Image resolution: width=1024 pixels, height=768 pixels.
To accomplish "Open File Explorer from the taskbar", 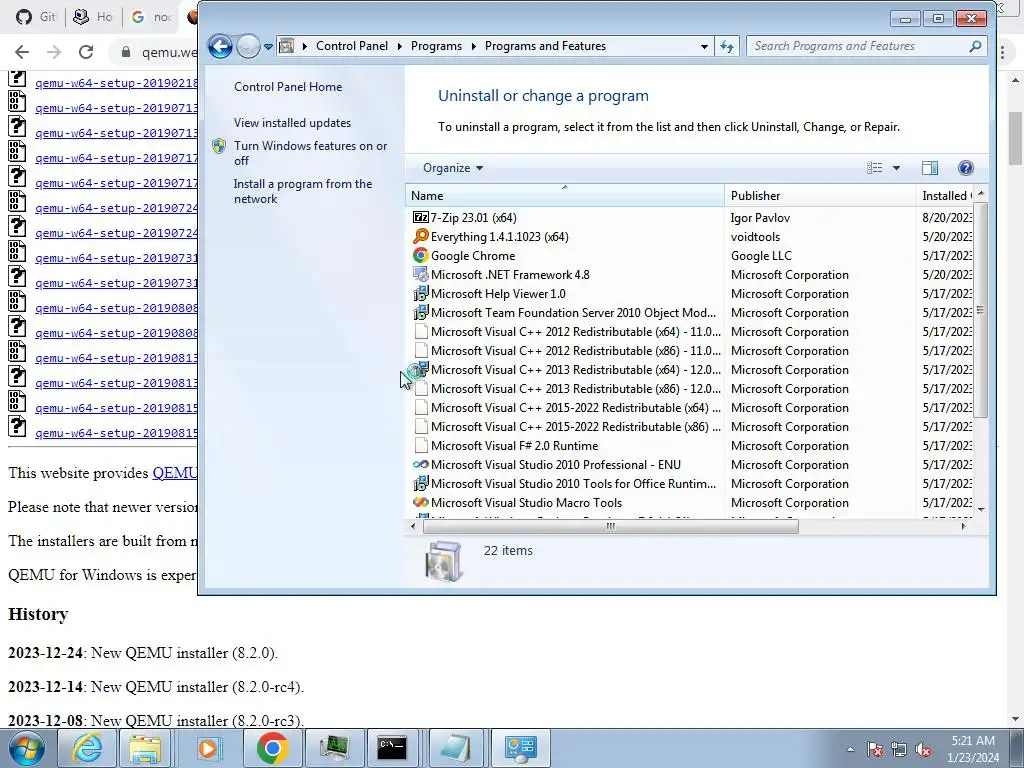I will [144, 748].
